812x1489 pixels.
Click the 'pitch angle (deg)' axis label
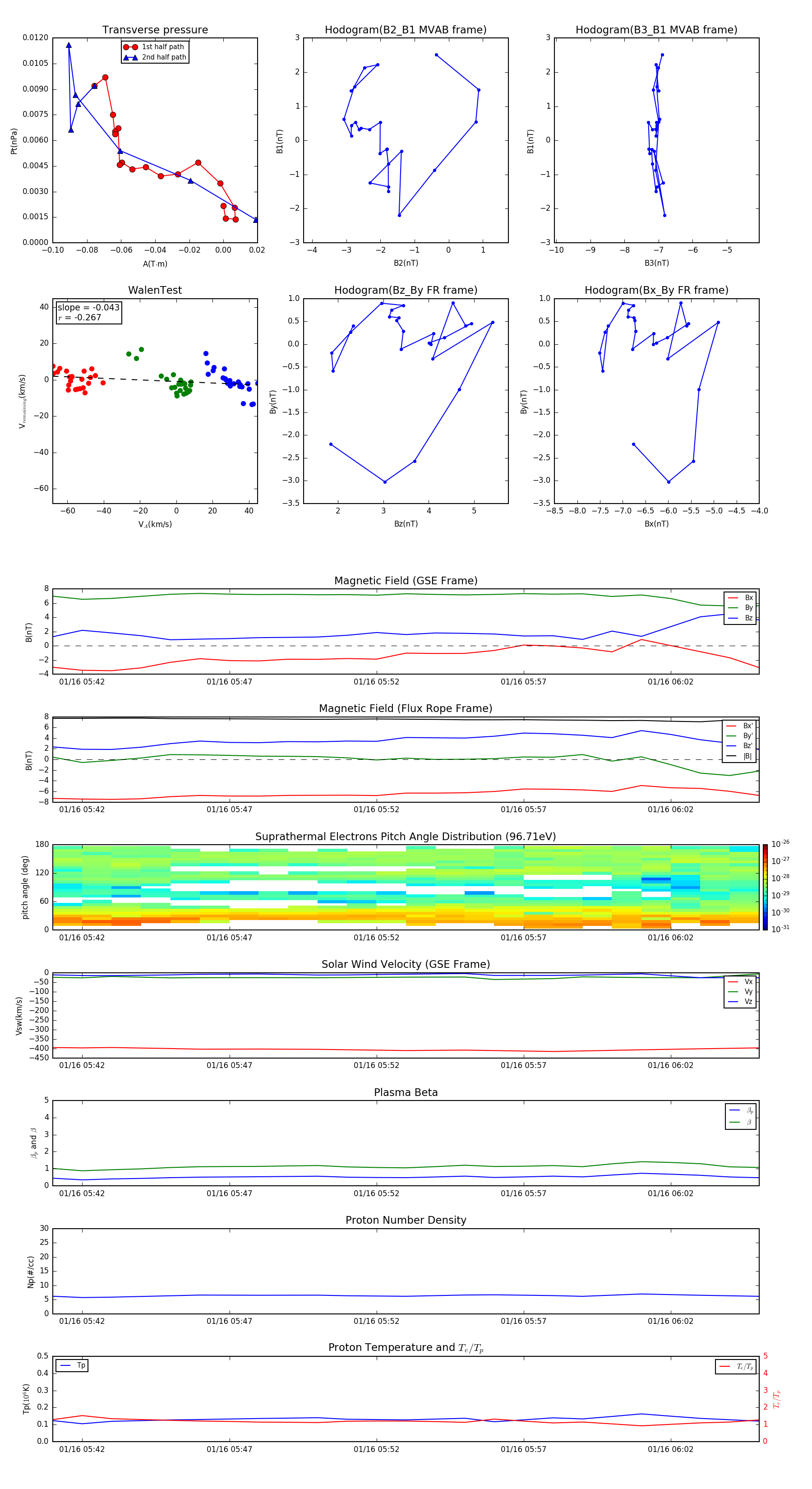25,887
